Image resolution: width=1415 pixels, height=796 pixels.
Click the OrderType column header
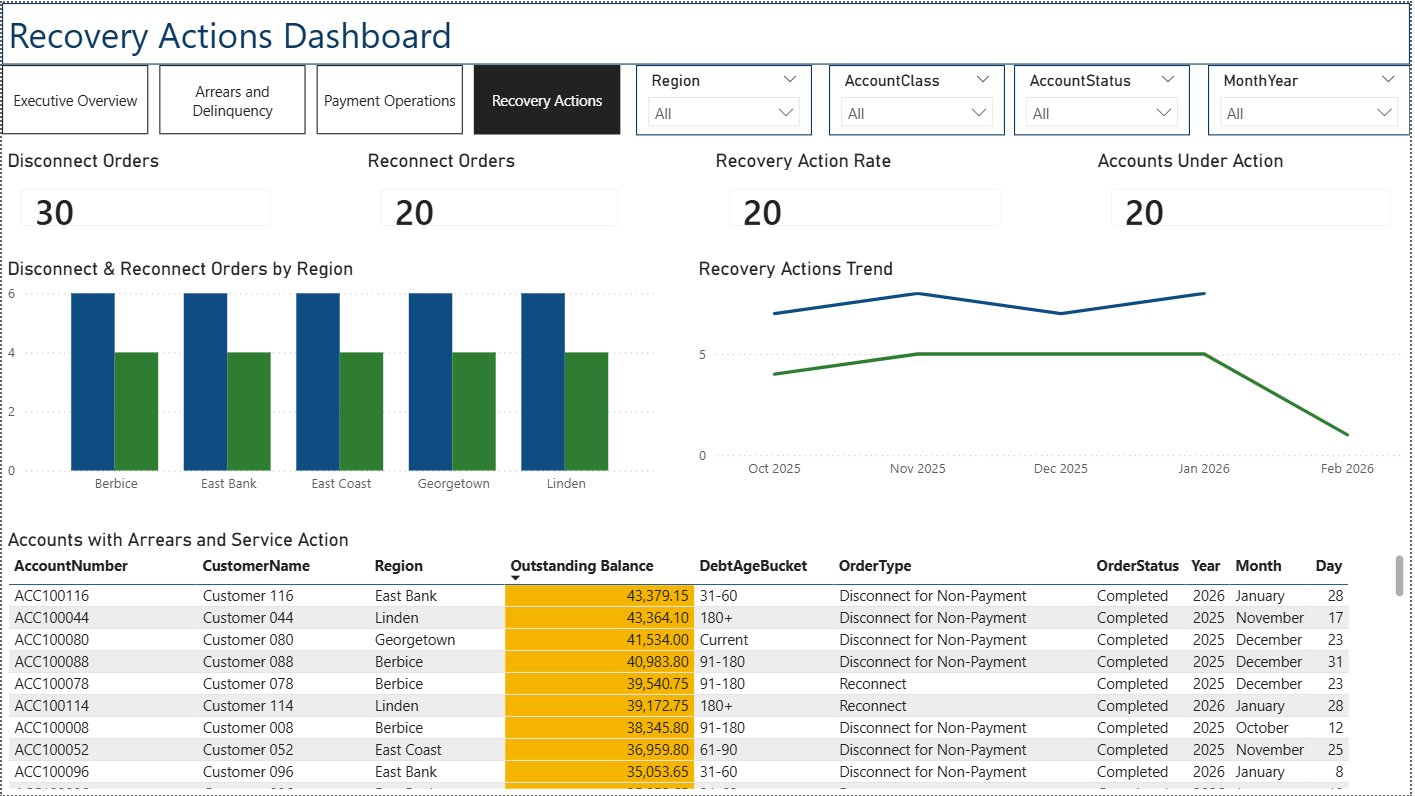[x=875, y=566]
